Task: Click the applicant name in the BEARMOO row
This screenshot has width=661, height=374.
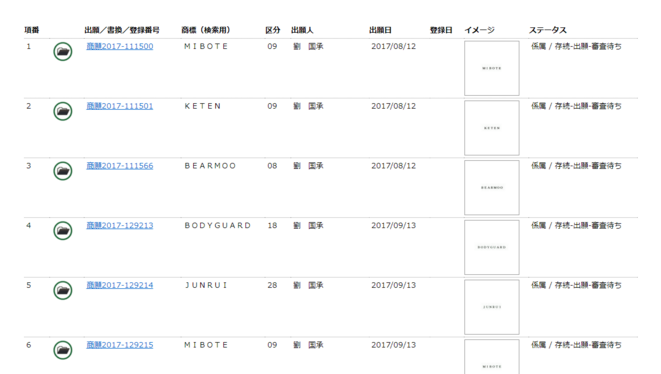Action: [308, 166]
